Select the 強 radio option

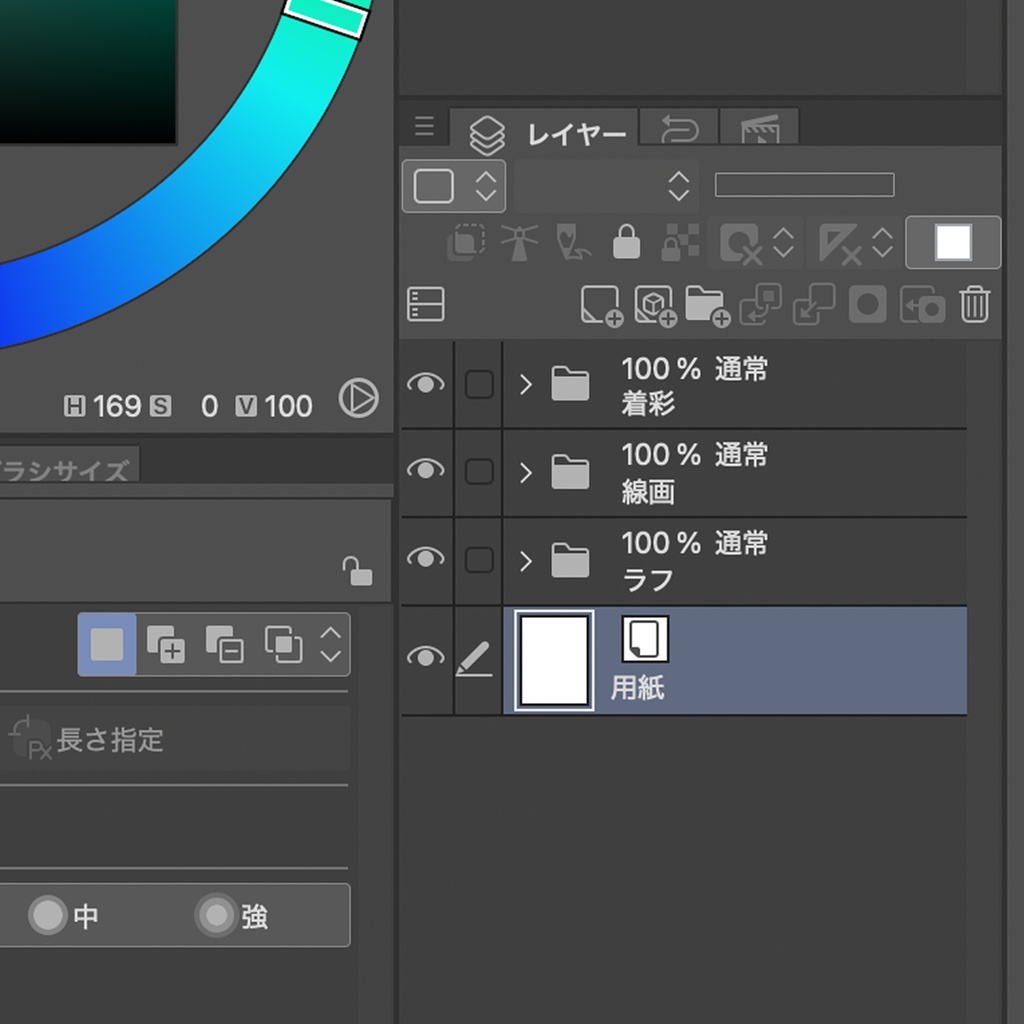232,915
